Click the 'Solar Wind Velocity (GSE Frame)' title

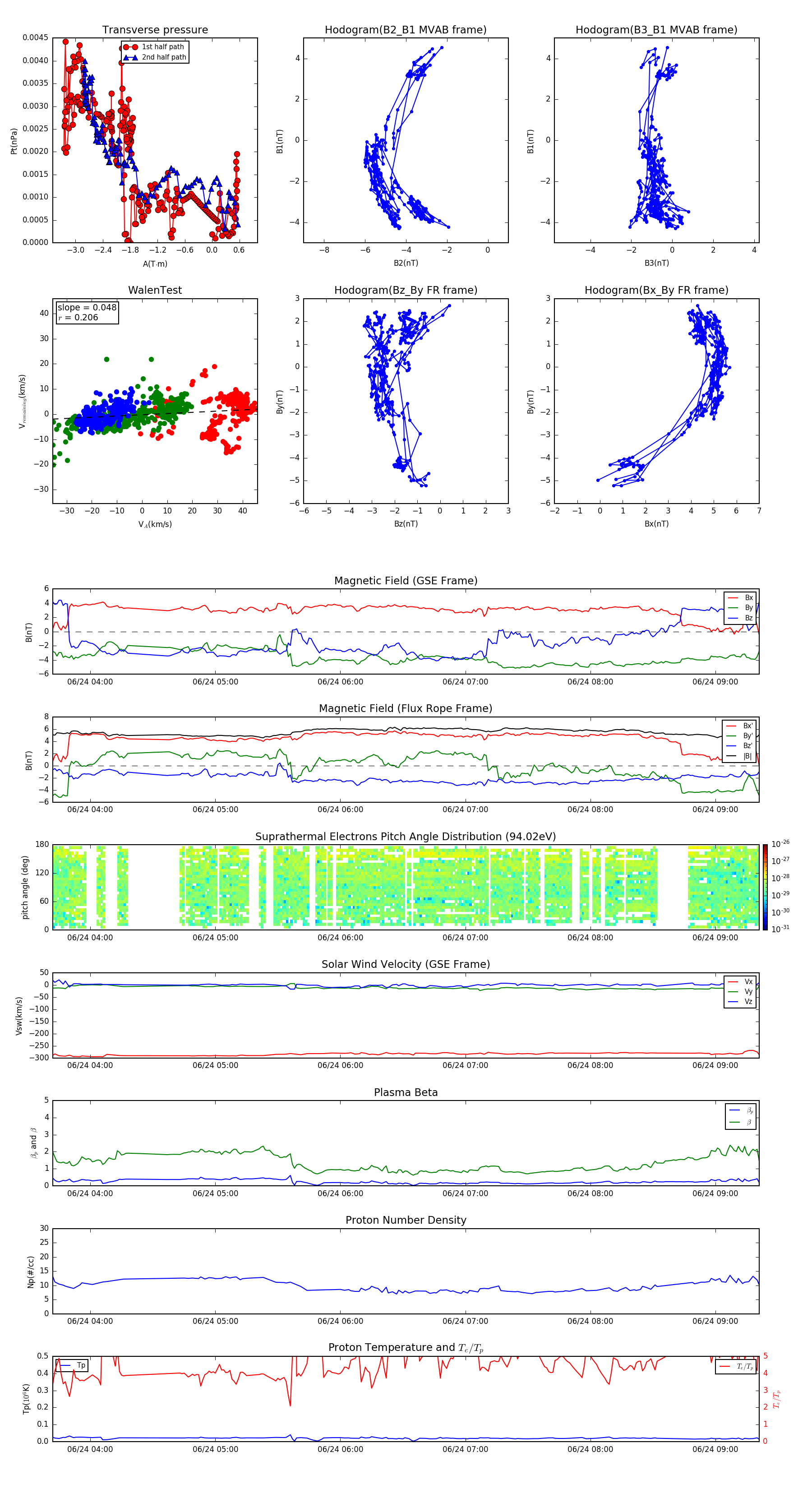406,964
